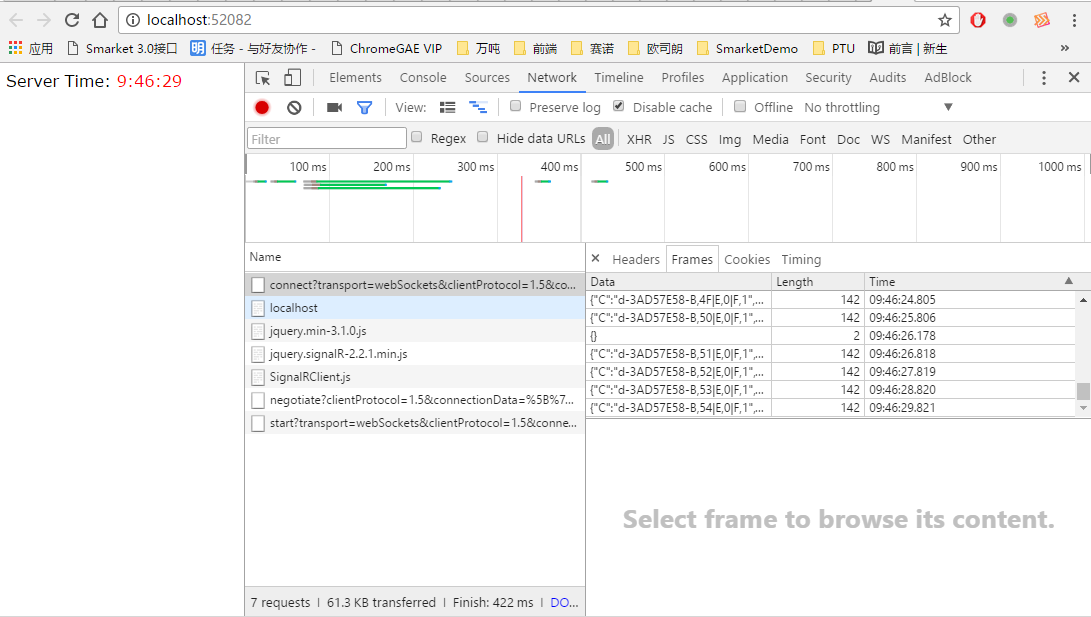This screenshot has width=1091, height=617.
Task: Switch to the Elements tab
Action: 356,78
